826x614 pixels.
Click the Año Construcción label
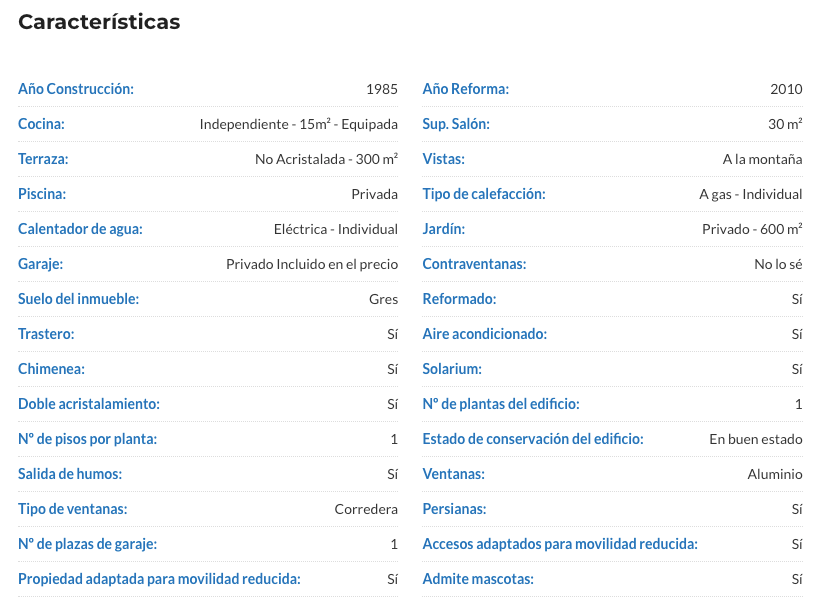tap(76, 89)
